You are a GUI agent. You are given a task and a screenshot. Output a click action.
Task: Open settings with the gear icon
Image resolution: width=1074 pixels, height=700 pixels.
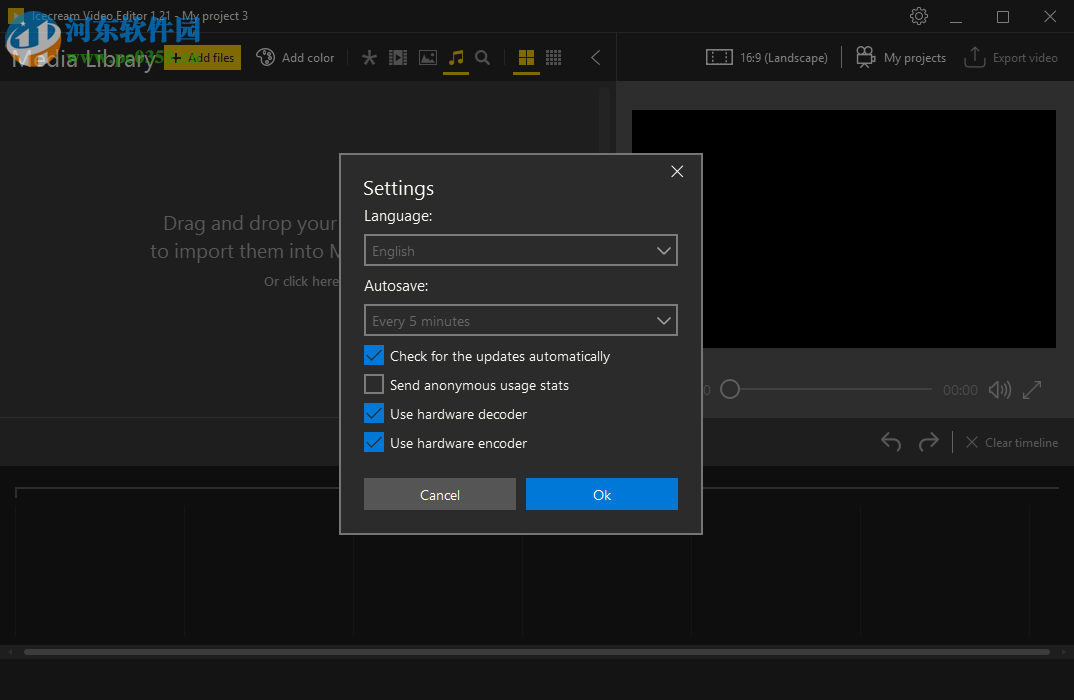[919, 16]
